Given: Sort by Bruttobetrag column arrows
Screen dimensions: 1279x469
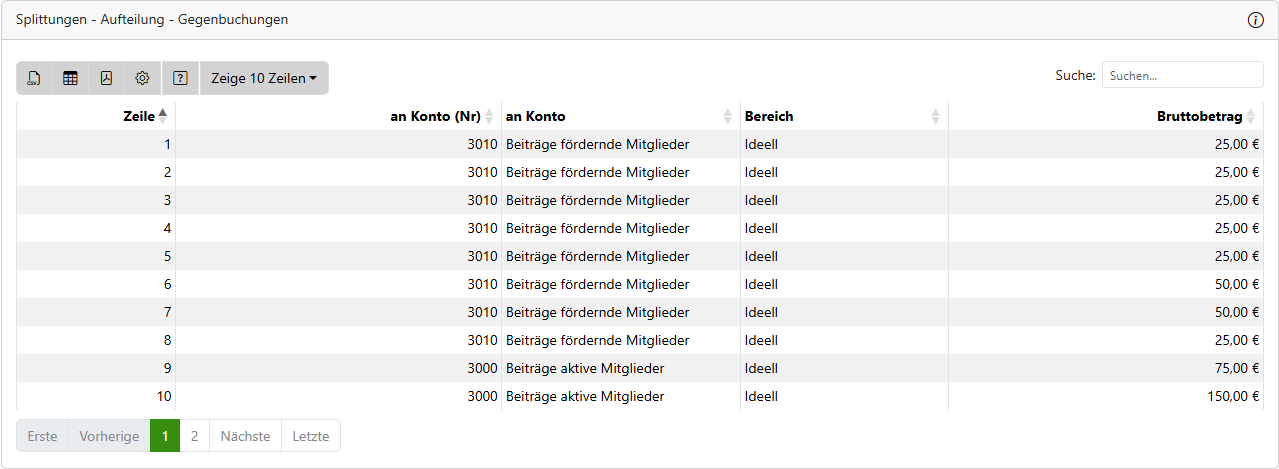Looking at the screenshot, I should coord(1250,116).
